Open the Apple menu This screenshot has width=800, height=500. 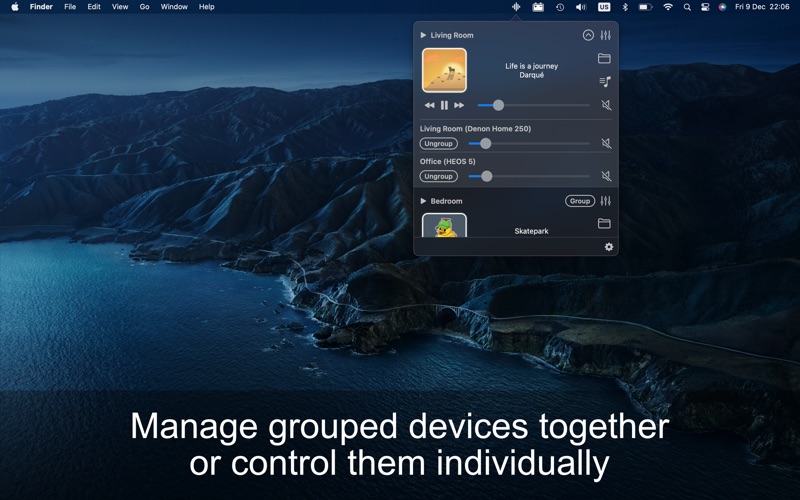click(15, 7)
